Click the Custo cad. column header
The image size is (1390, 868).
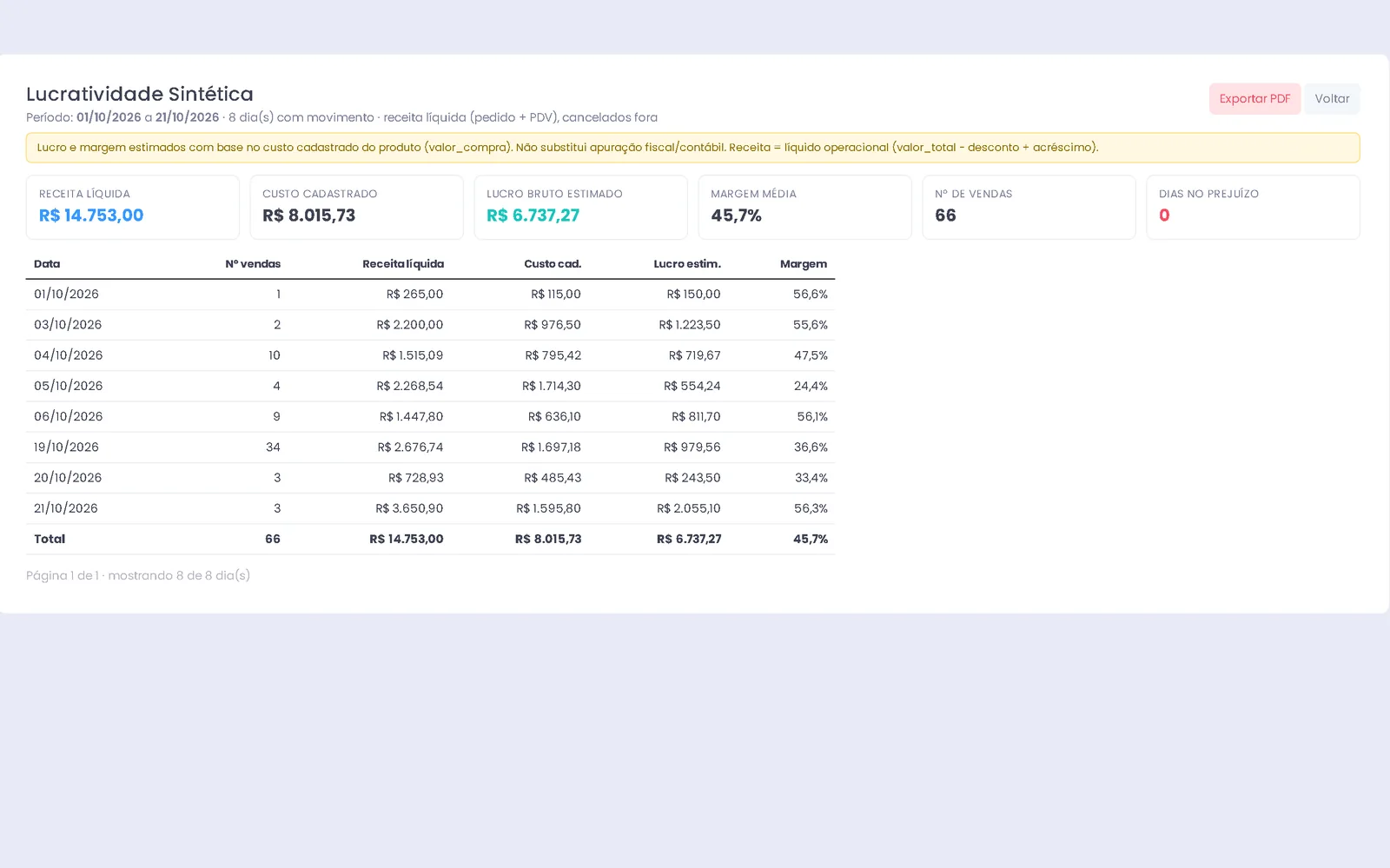pyautogui.click(x=553, y=264)
